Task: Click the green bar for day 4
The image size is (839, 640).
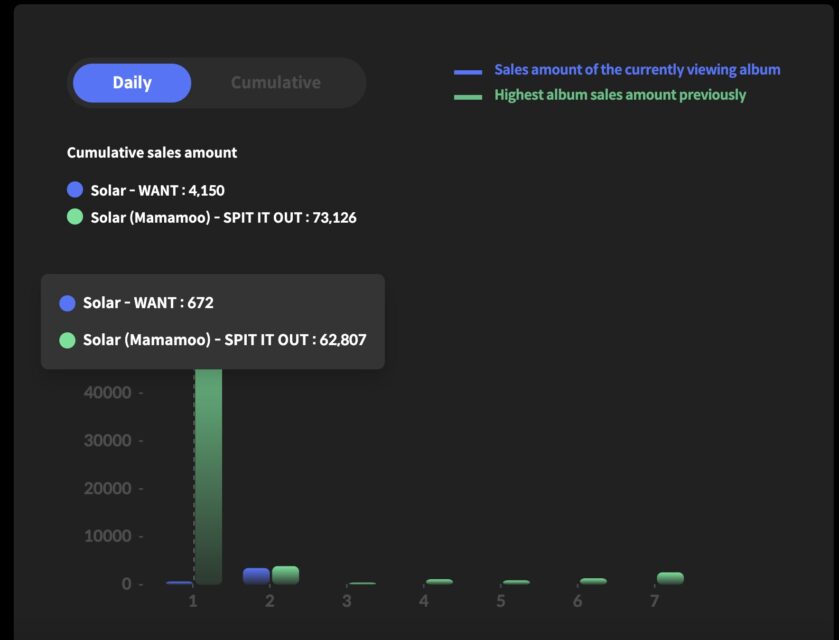Action: pos(439,582)
